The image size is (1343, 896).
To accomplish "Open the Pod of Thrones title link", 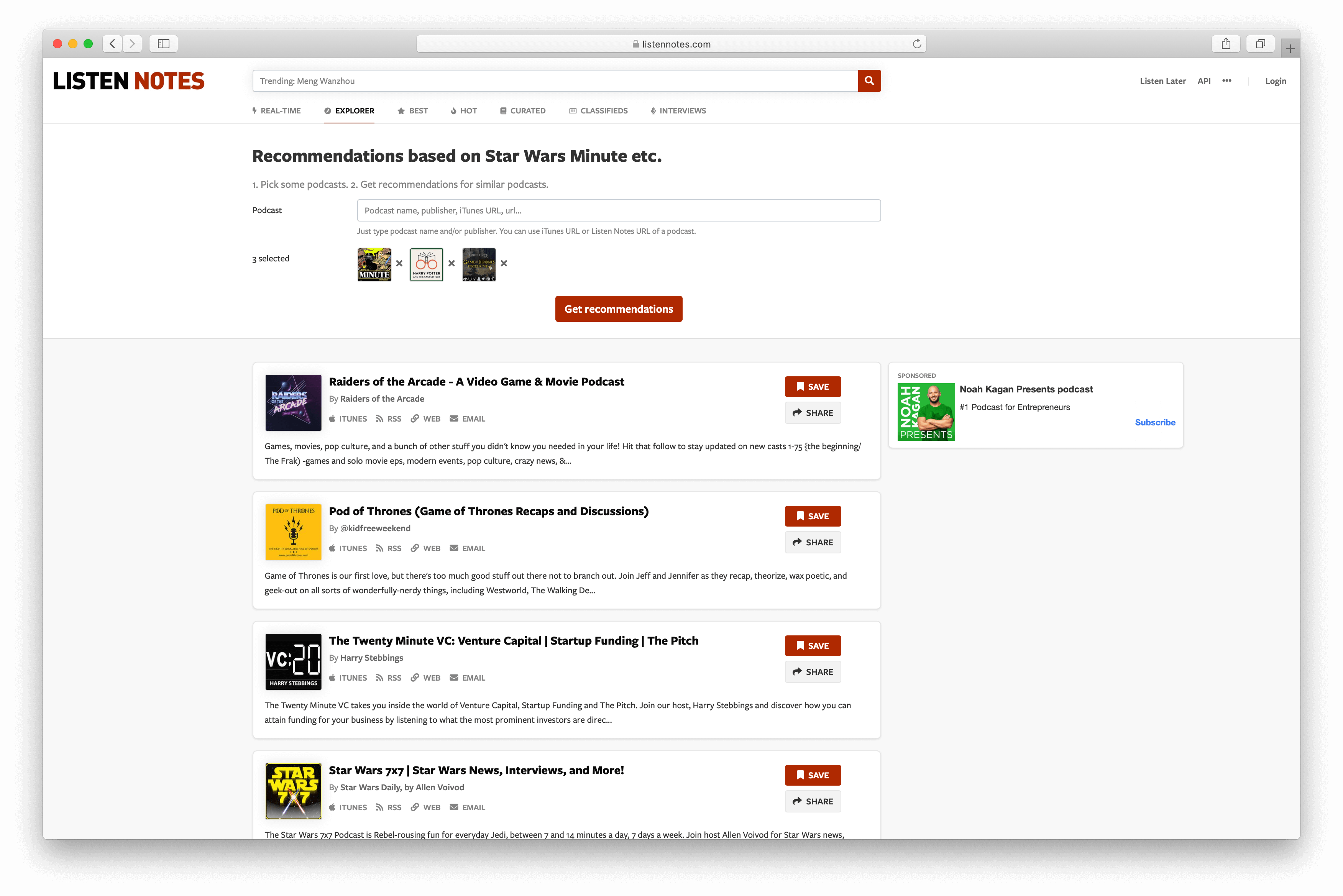I will click(x=489, y=512).
